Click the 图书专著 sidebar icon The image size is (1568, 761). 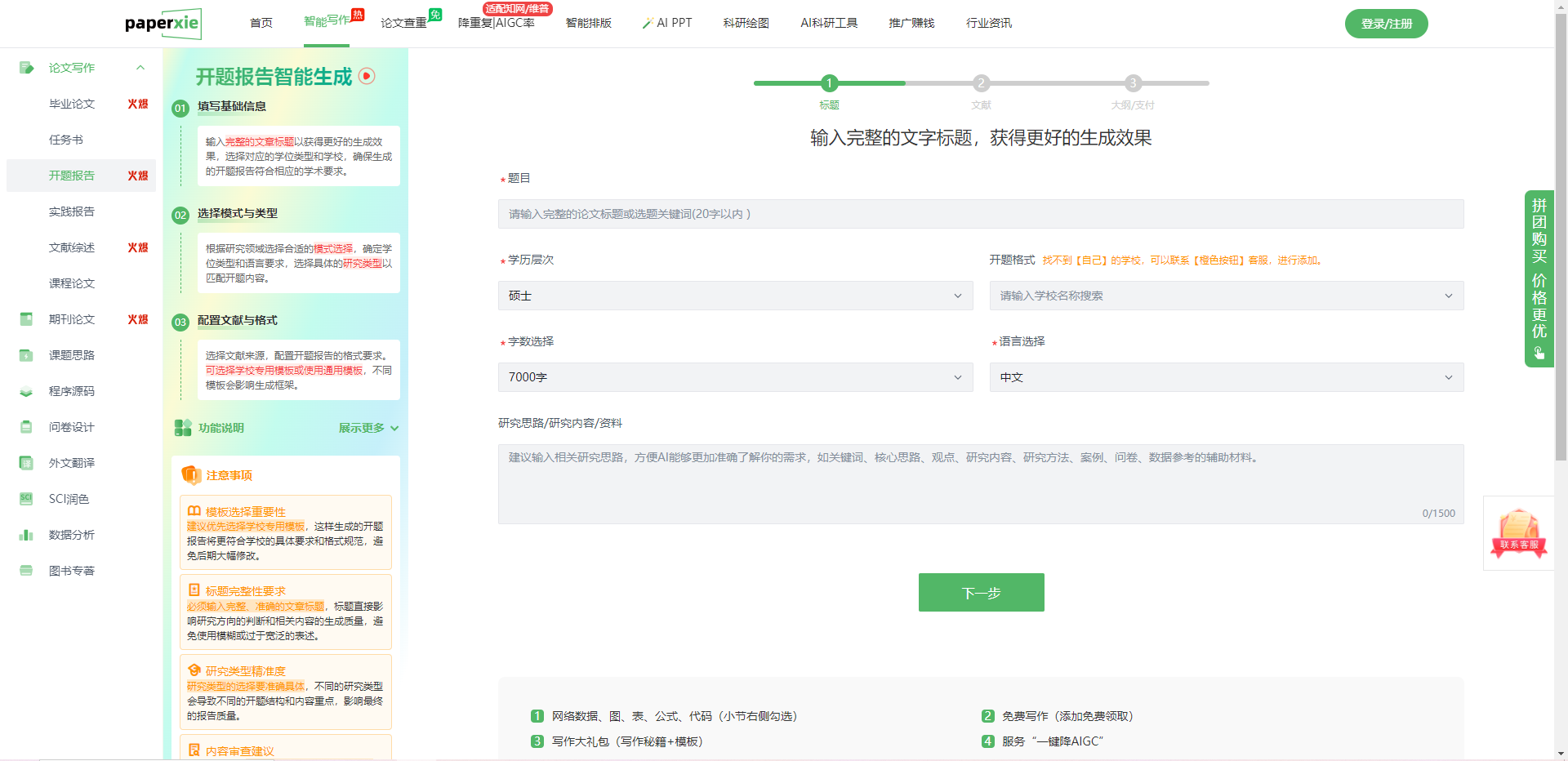coord(25,571)
